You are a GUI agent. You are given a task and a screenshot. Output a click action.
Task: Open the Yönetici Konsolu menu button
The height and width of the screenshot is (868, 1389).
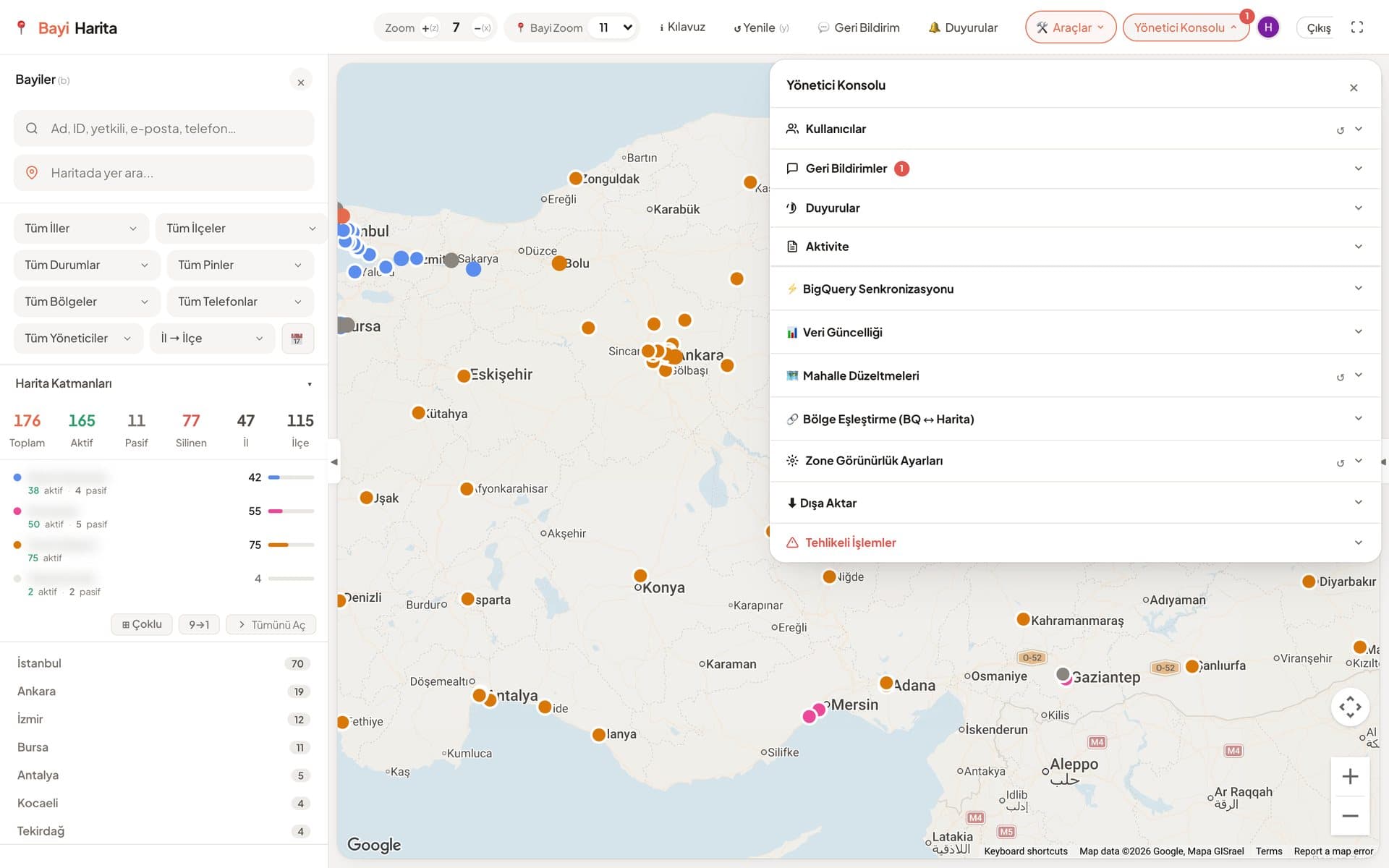(x=1186, y=27)
